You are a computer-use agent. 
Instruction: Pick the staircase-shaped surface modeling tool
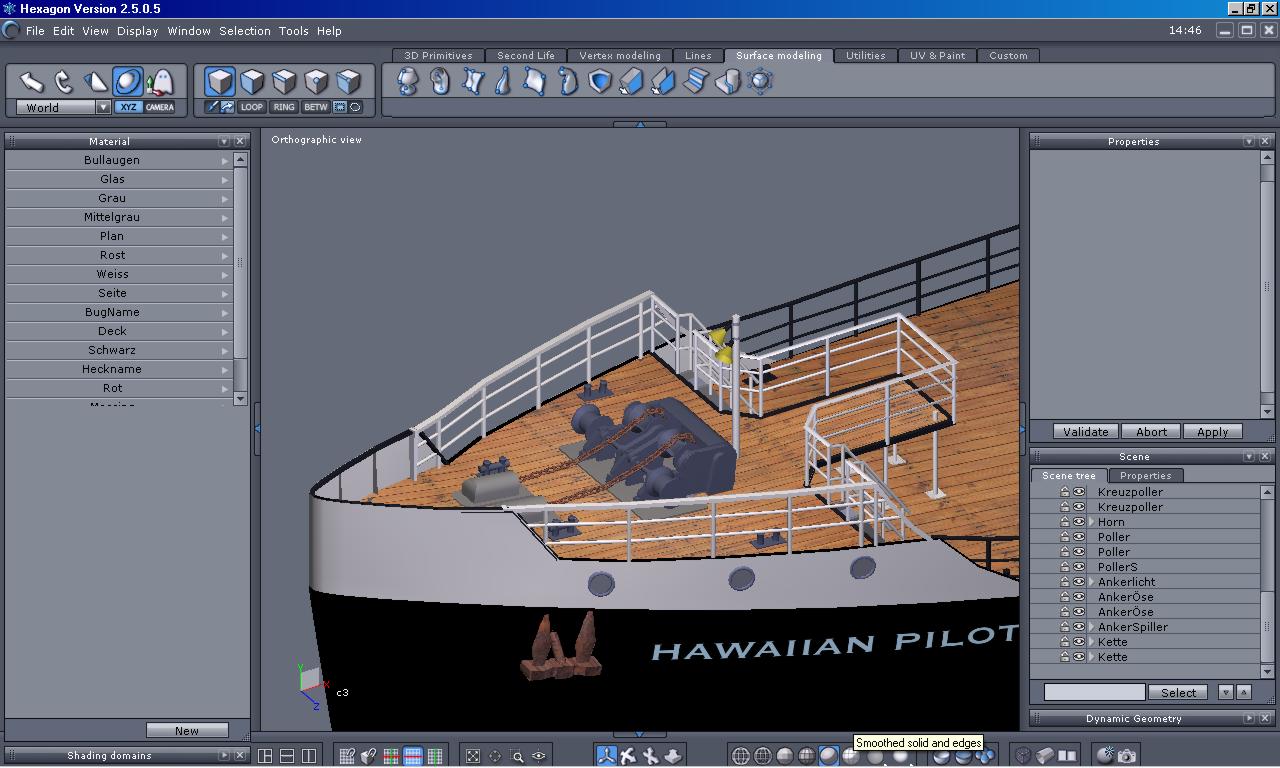[695, 81]
